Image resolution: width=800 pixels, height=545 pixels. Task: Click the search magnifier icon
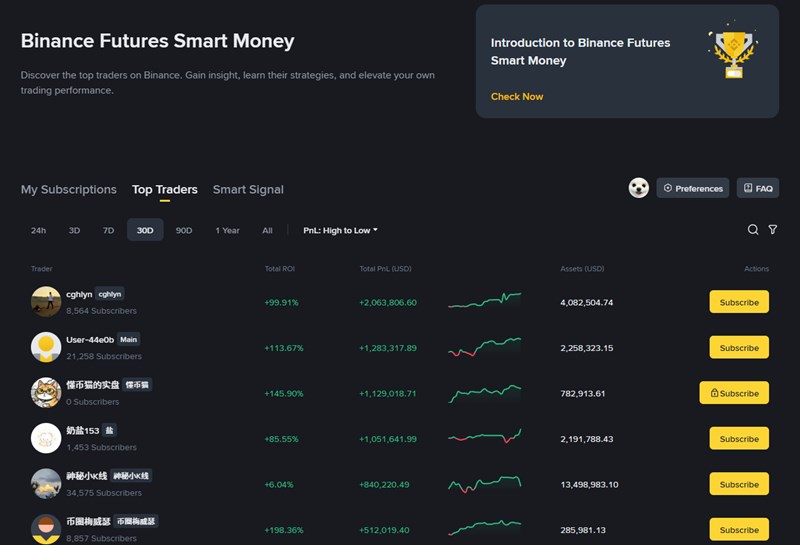[x=753, y=230]
